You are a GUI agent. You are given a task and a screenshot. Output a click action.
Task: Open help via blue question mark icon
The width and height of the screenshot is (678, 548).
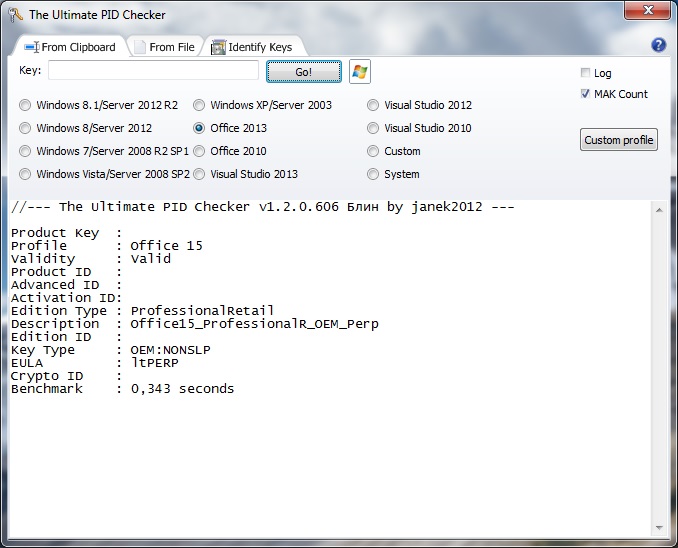pyautogui.click(x=658, y=45)
